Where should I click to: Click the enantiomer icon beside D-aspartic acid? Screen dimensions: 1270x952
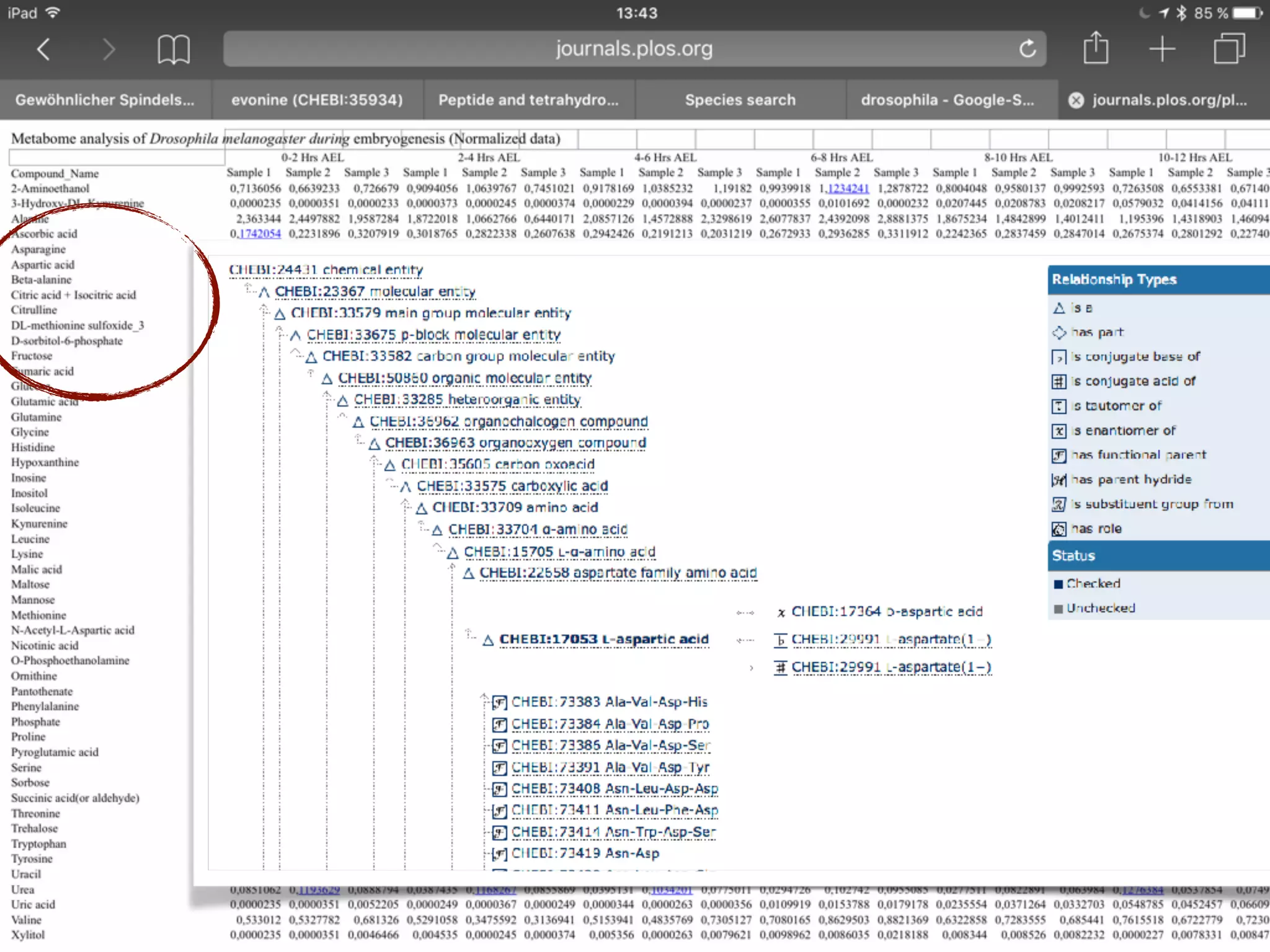(x=781, y=612)
